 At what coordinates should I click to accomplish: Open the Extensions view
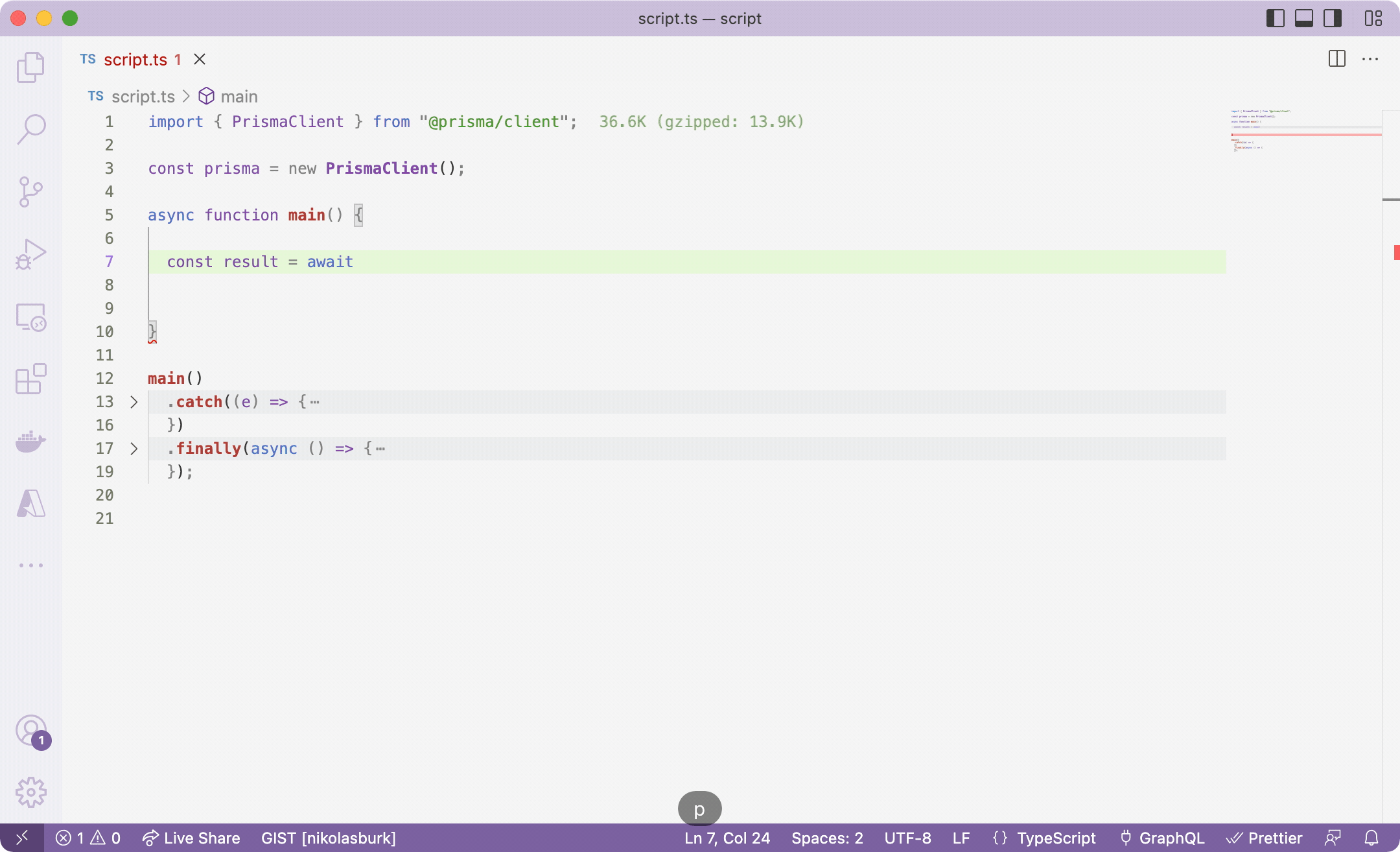click(x=30, y=379)
